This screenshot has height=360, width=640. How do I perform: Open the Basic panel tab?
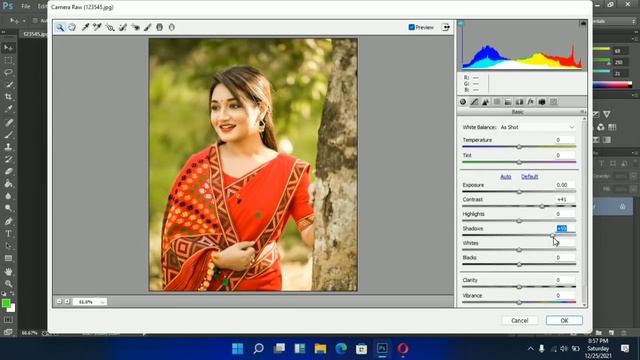pyautogui.click(x=463, y=102)
